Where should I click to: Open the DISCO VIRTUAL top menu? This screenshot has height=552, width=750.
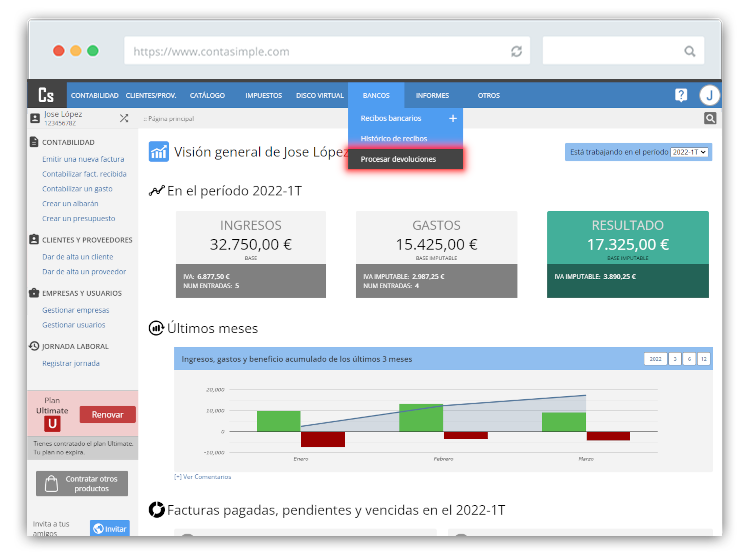pyautogui.click(x=320, y=95)
